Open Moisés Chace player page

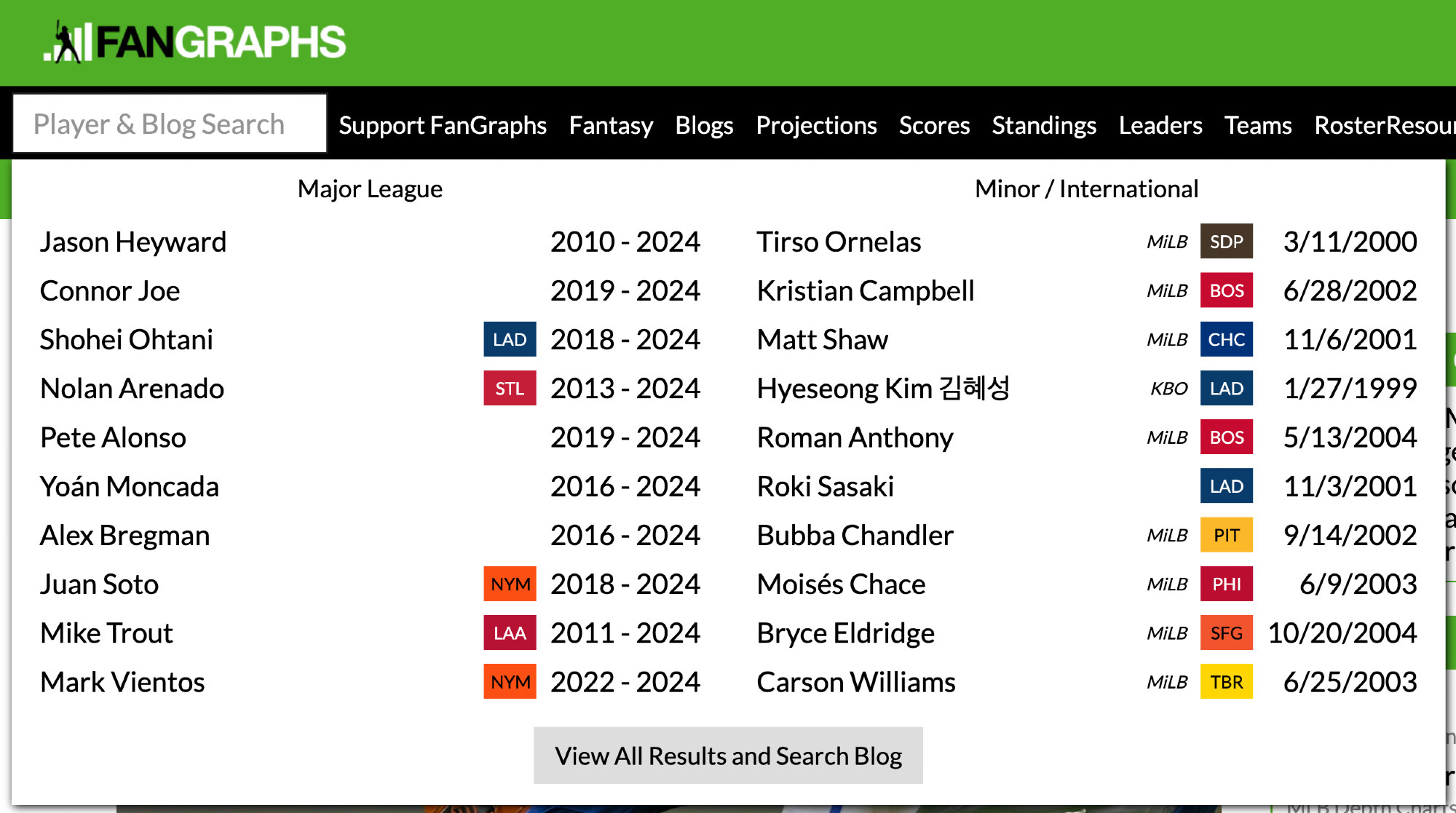[x=841, y=584]
